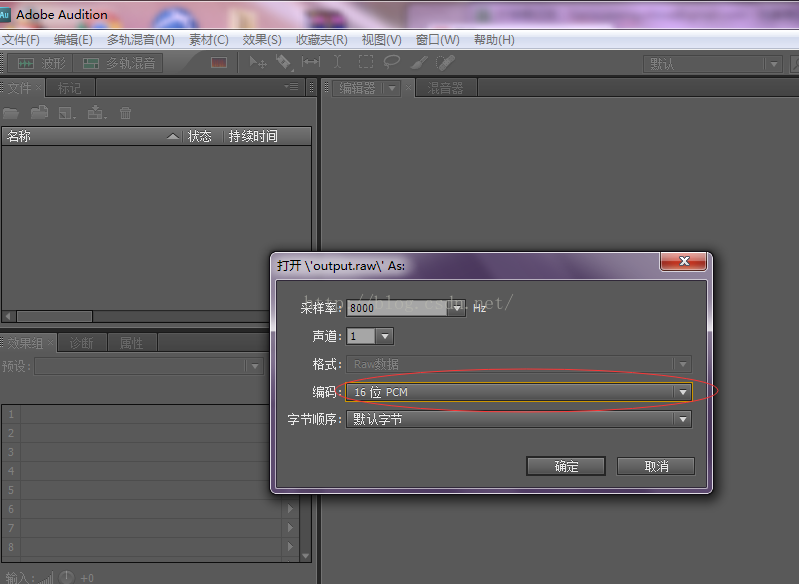
Task: Select the Razor tool
Action: coord(284,63)
